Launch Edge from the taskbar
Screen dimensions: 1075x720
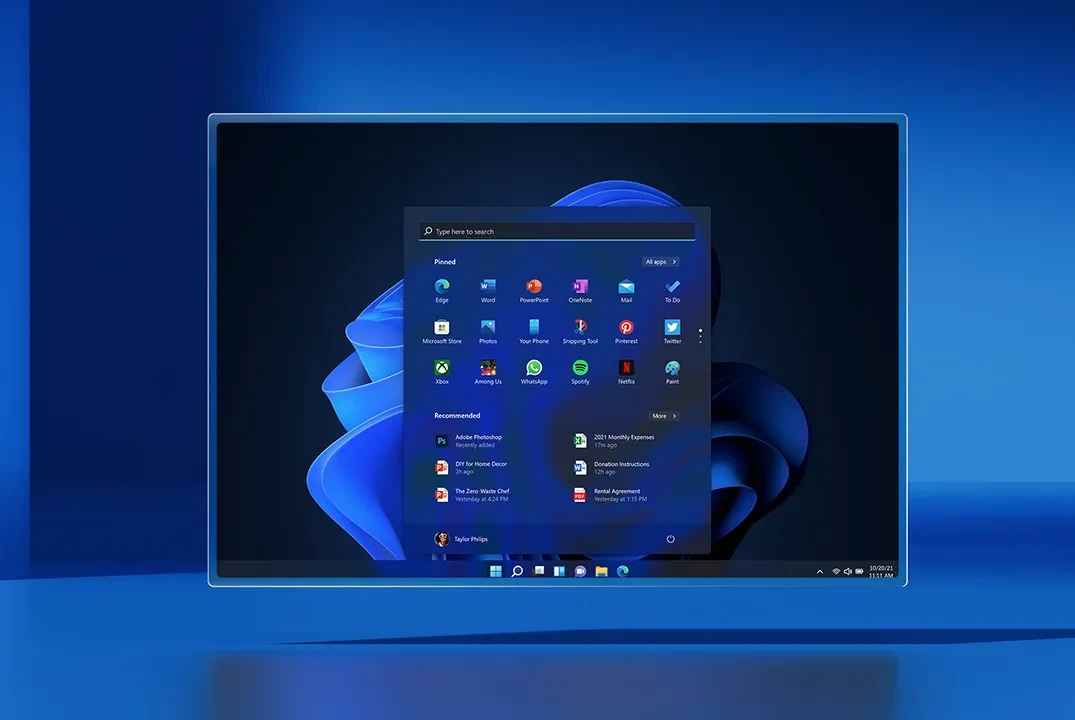click(x=623, y=571)
